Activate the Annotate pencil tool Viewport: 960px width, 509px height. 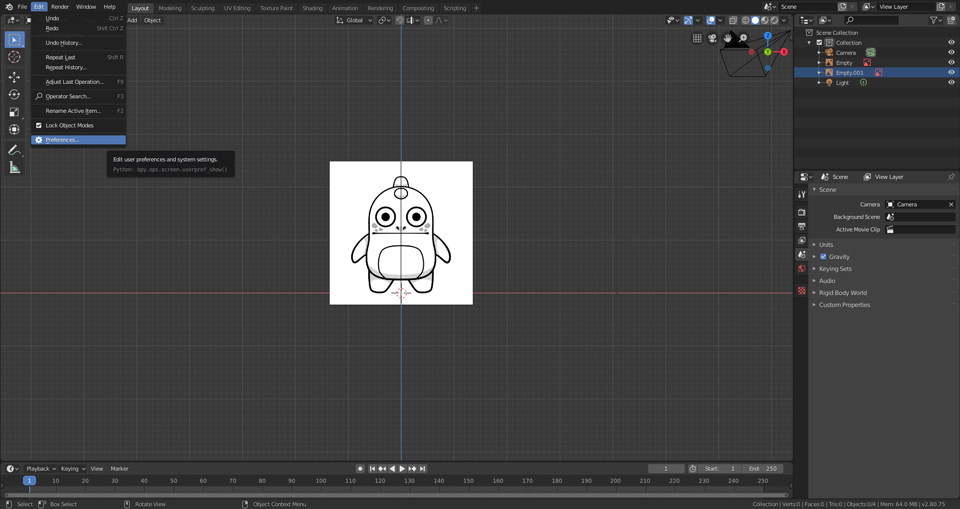pos(14,150)
